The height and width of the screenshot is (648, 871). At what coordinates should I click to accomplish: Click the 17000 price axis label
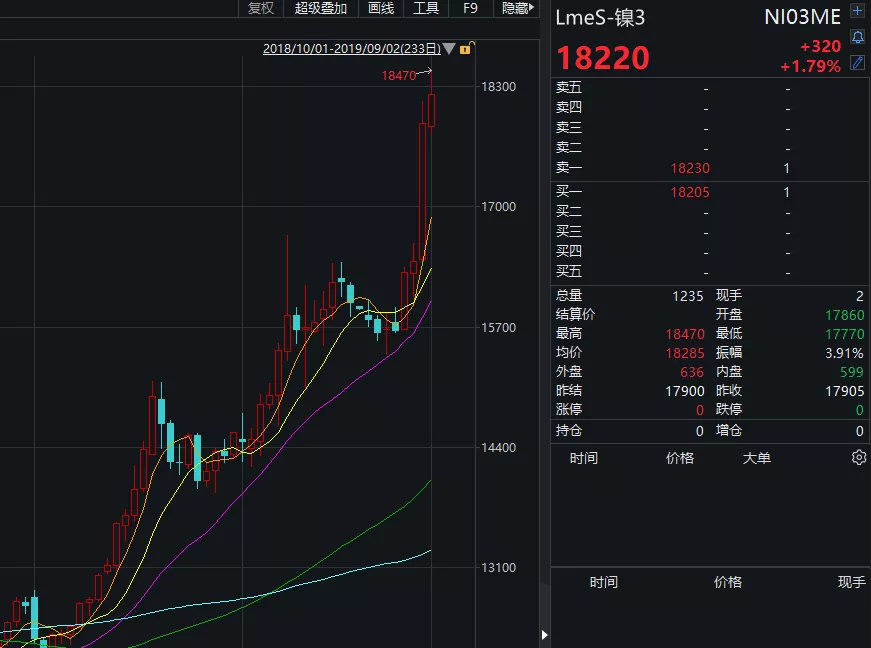coord(498,207)
